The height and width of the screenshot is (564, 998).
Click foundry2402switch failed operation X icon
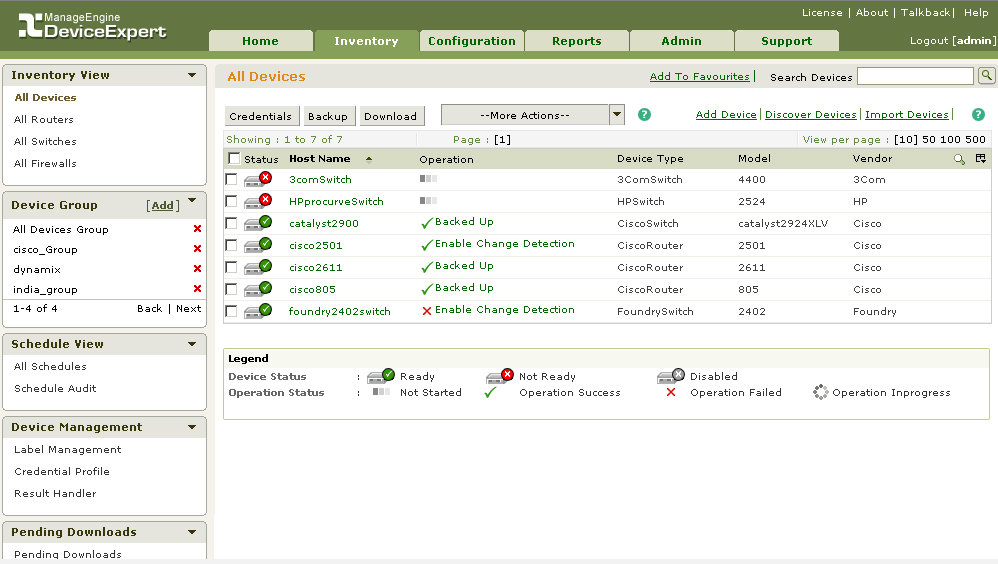coord(427,311)
